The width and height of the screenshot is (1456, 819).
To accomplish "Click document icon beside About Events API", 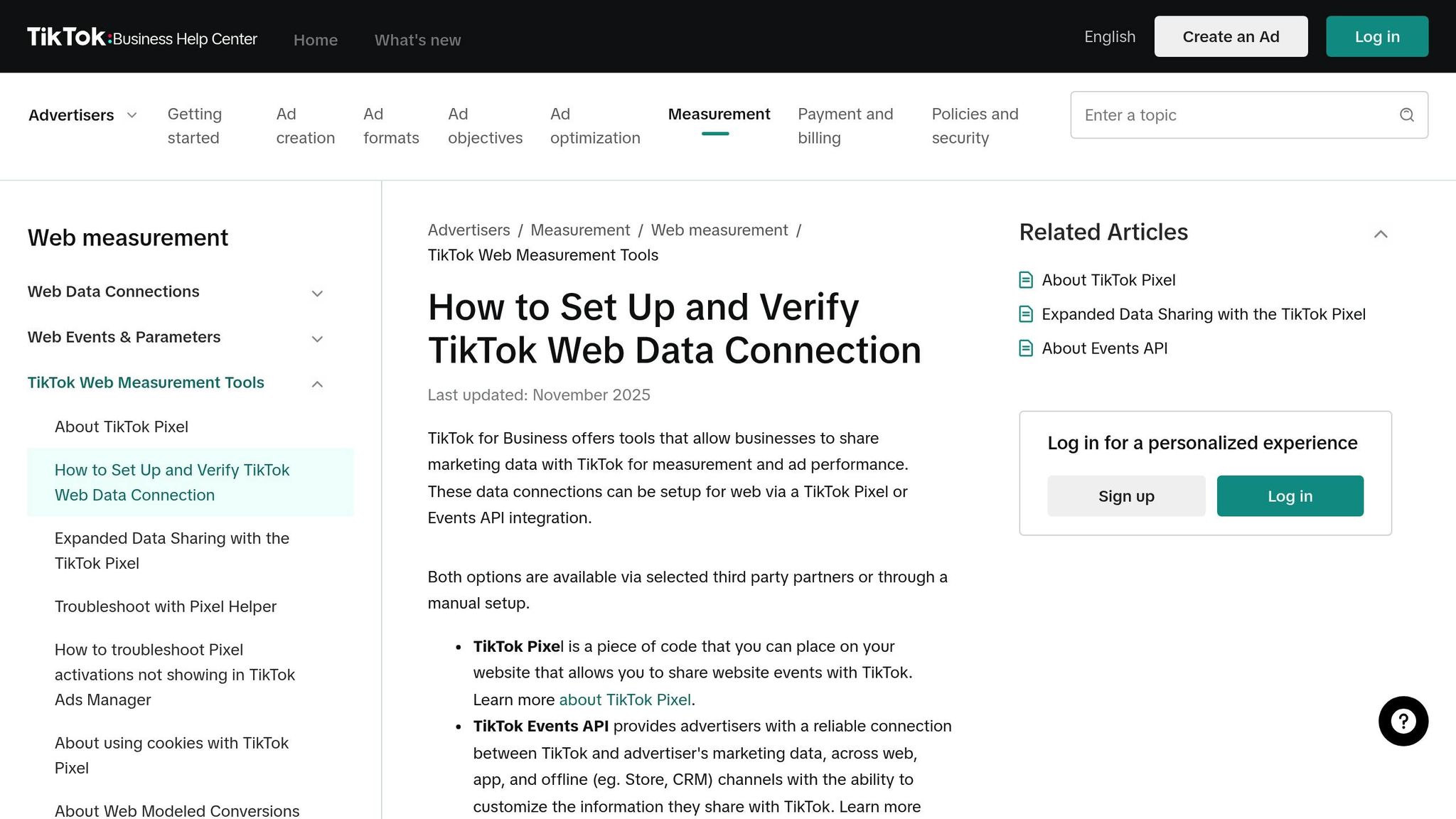I will click(1025, 348).
